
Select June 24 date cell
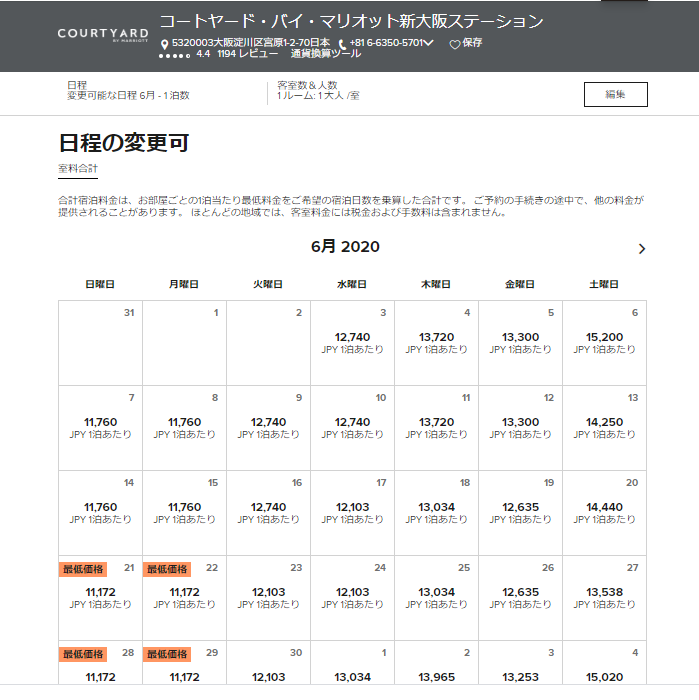coord(352,598)
